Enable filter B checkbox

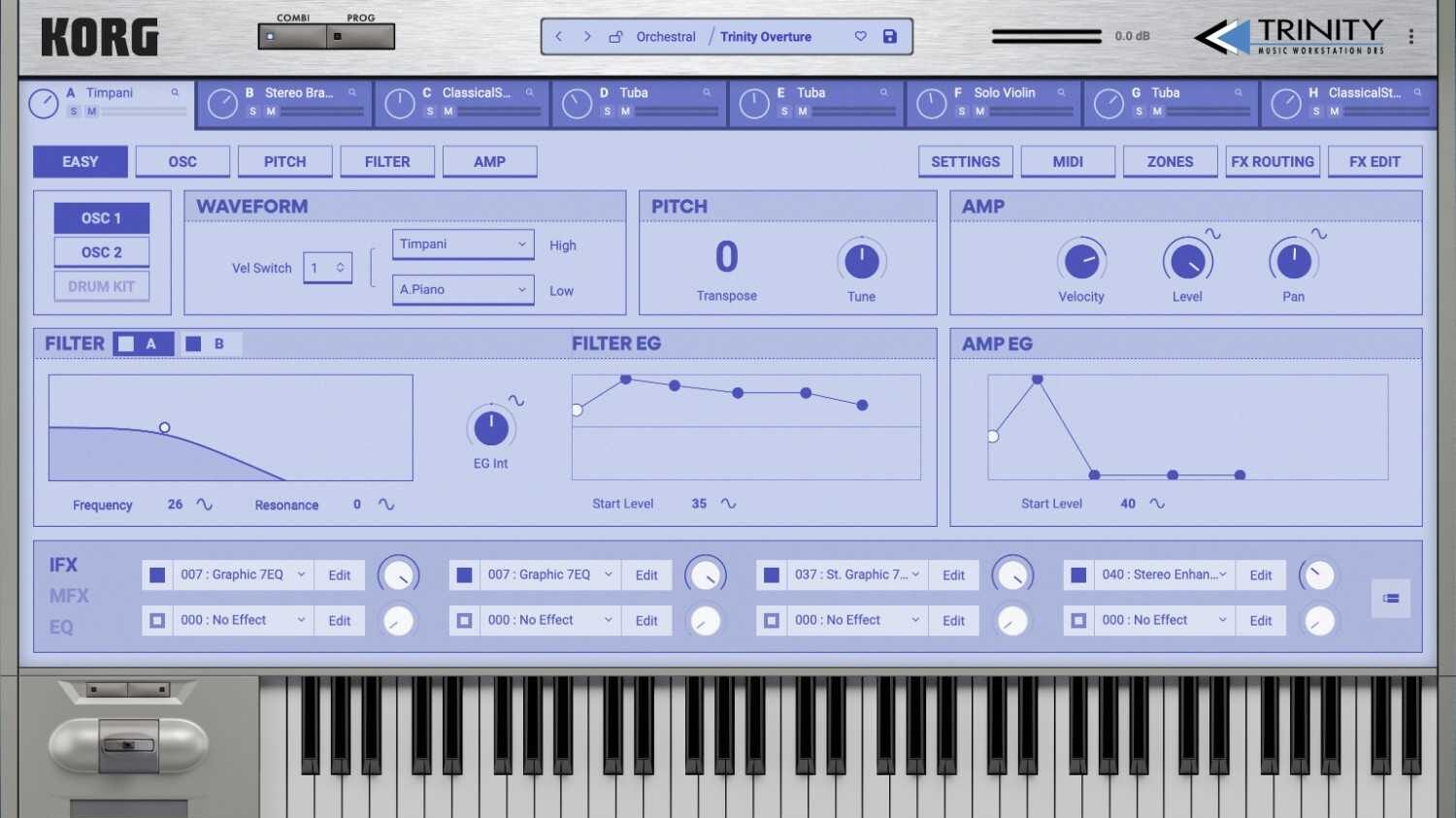(193, 344)
